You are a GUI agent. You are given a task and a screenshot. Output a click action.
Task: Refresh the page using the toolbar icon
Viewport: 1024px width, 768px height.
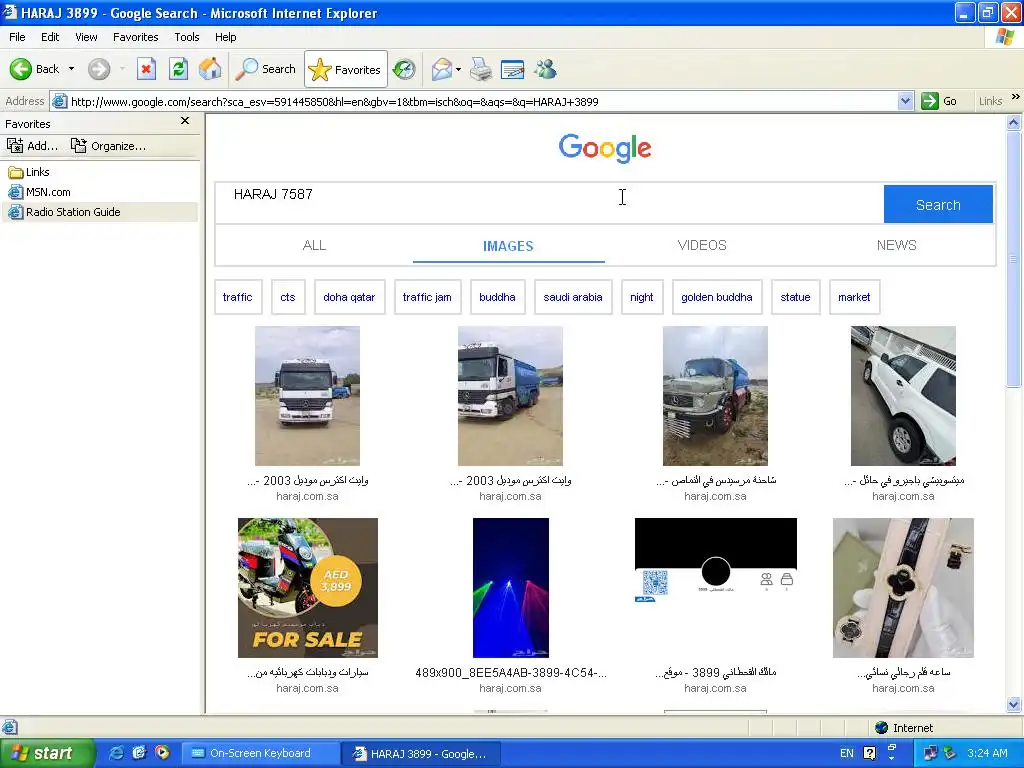(178, 69)
